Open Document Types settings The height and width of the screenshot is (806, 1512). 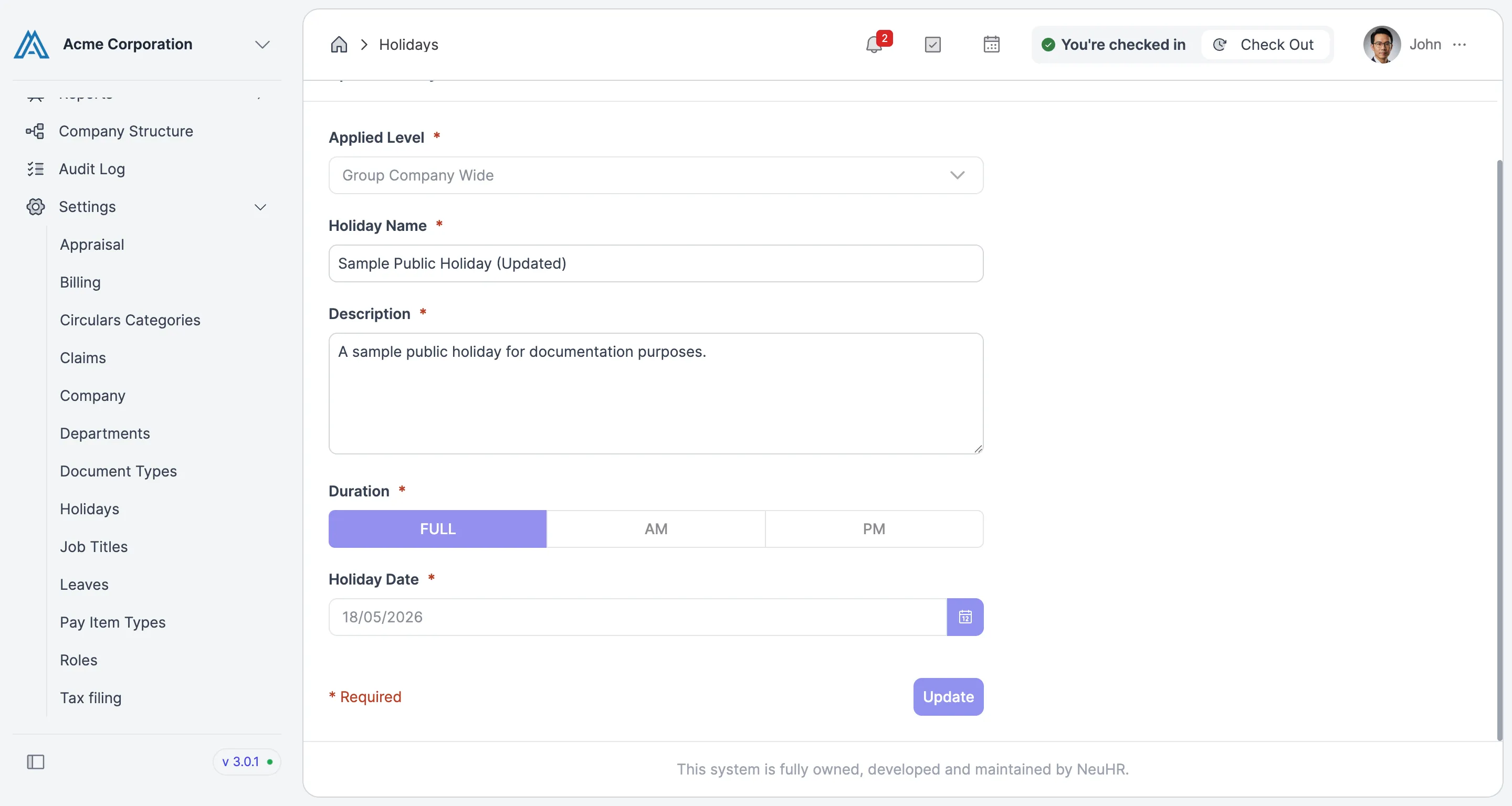click(x=119, y=472)
